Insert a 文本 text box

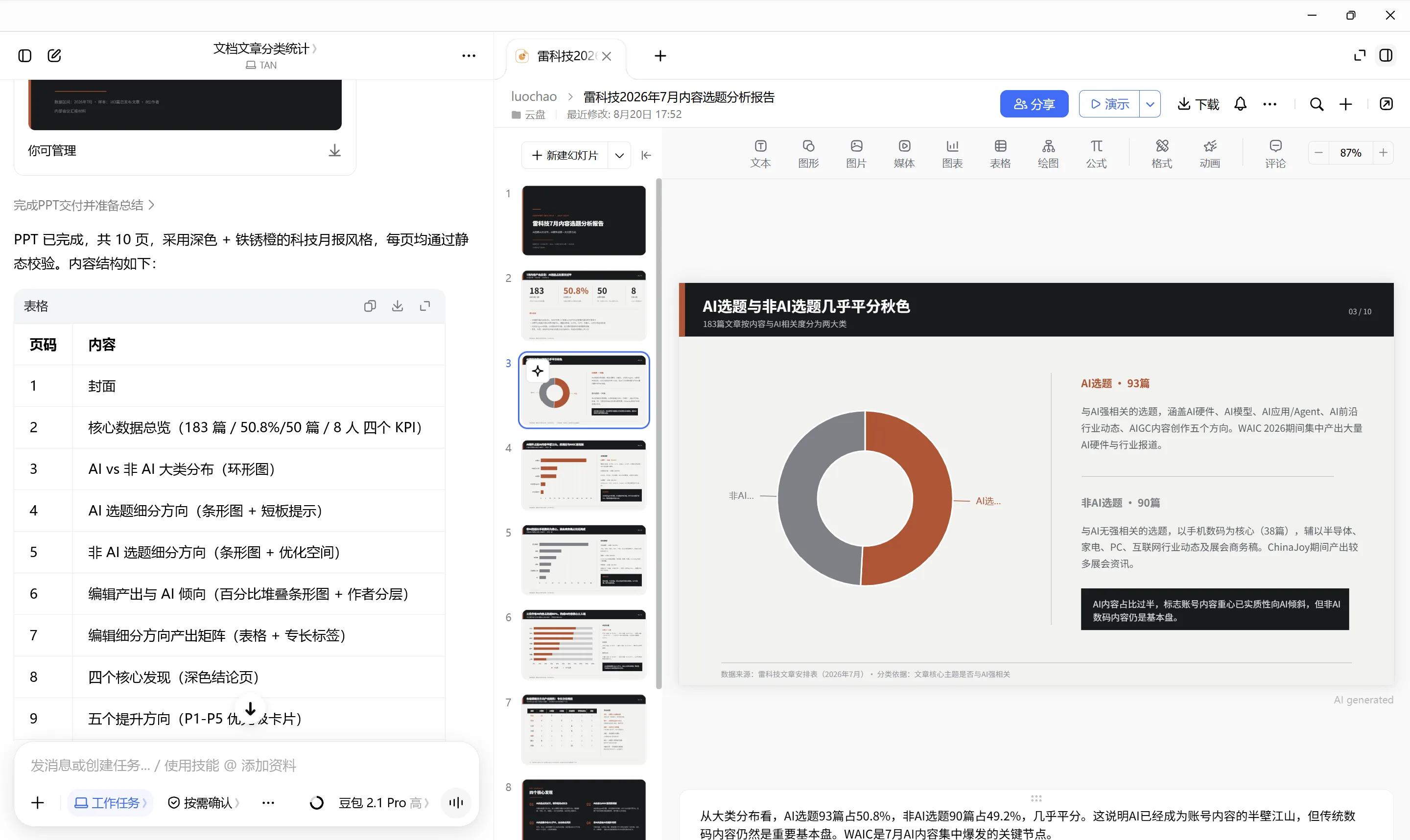coord(760,154)
